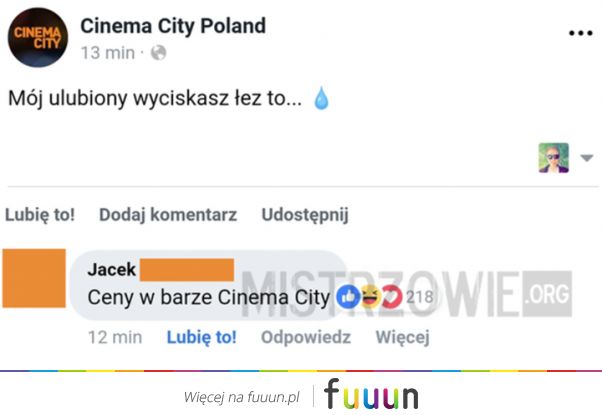Click "Dodaj komentarz" button

[168, 215]
